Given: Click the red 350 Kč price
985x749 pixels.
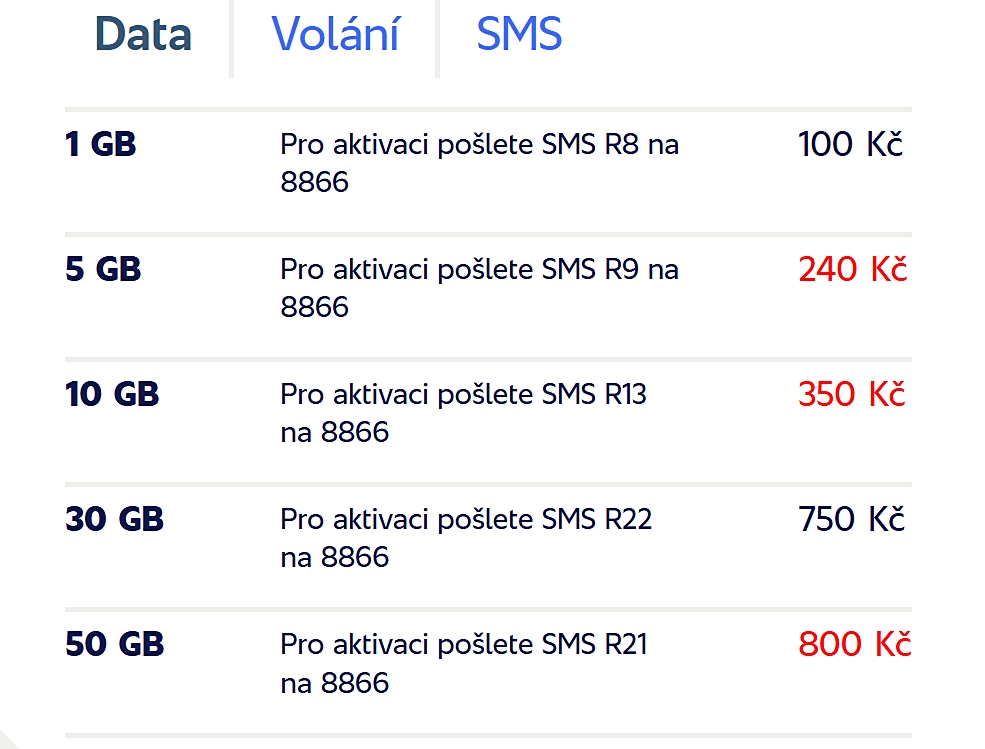Looking at the screenshot, I should pyautogui.click(x=851, y=395).
